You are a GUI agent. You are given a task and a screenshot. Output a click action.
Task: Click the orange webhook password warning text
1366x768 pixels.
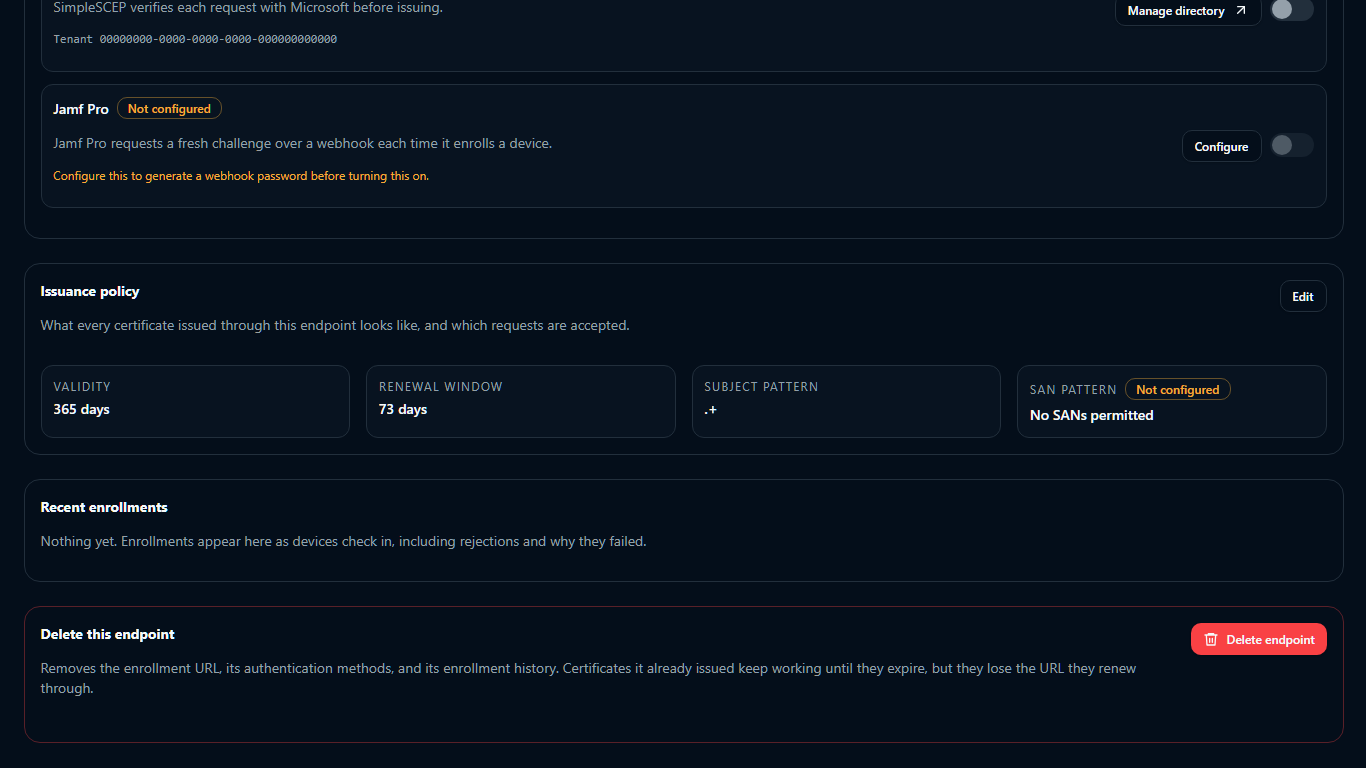coord(241,176)
